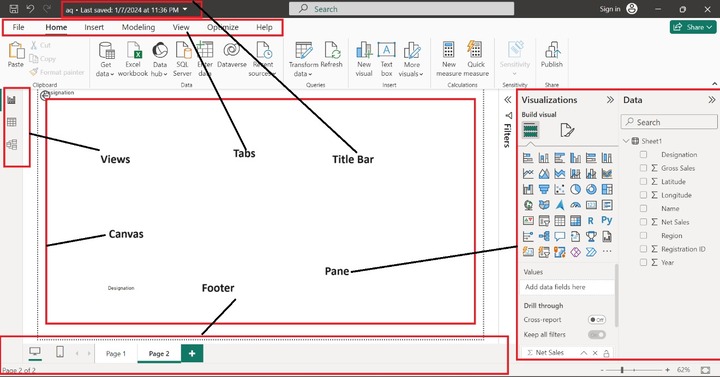The width and height of the screenshot is (720, 377).
Task: Collapse the Data pane
Action: 711,100
